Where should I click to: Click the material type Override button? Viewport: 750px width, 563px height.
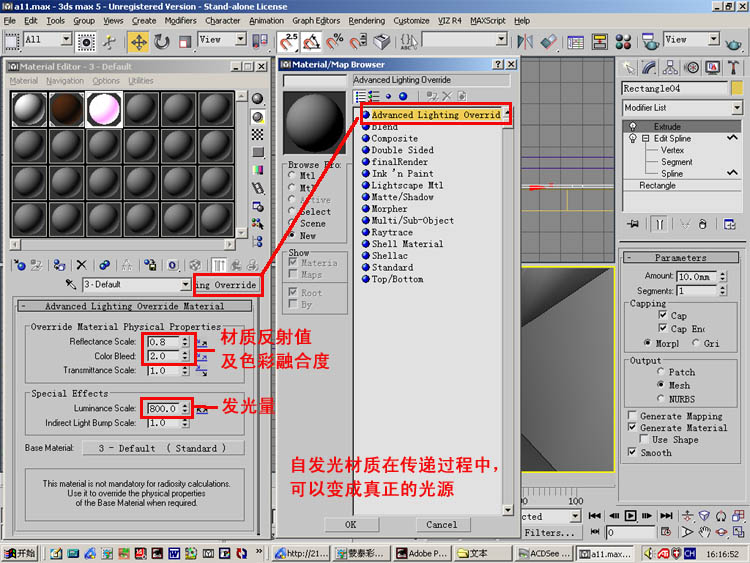coord(228,285)
